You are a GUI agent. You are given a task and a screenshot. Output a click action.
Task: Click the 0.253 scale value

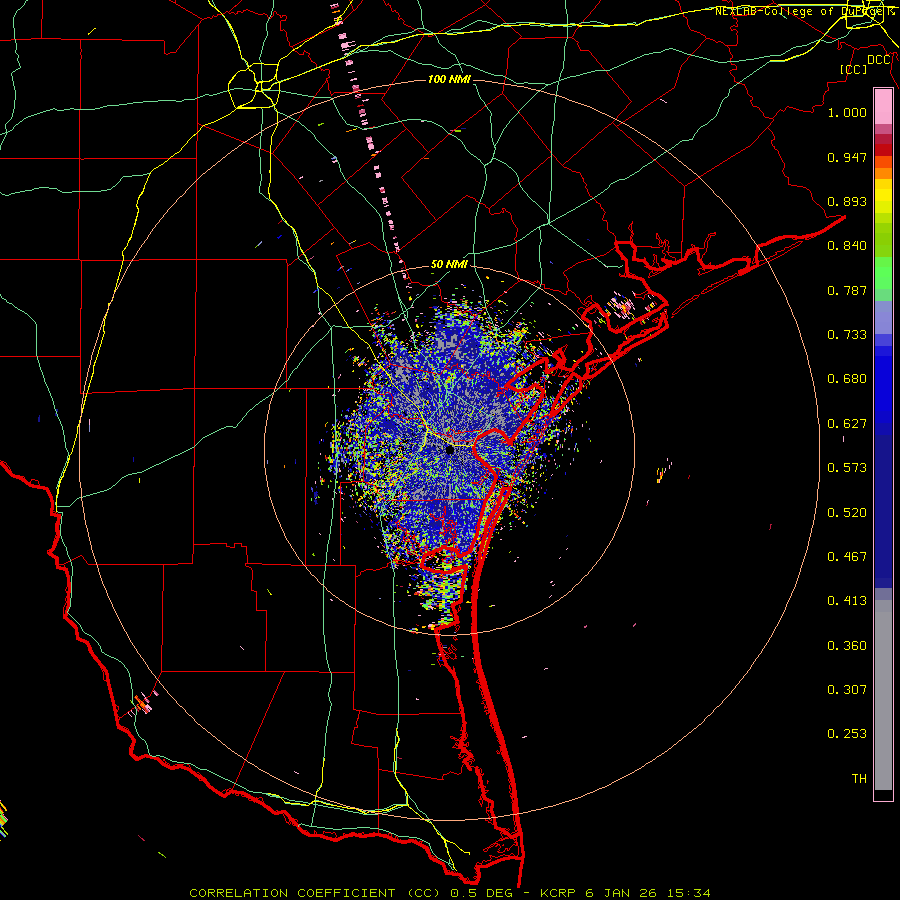click(847, 734)
